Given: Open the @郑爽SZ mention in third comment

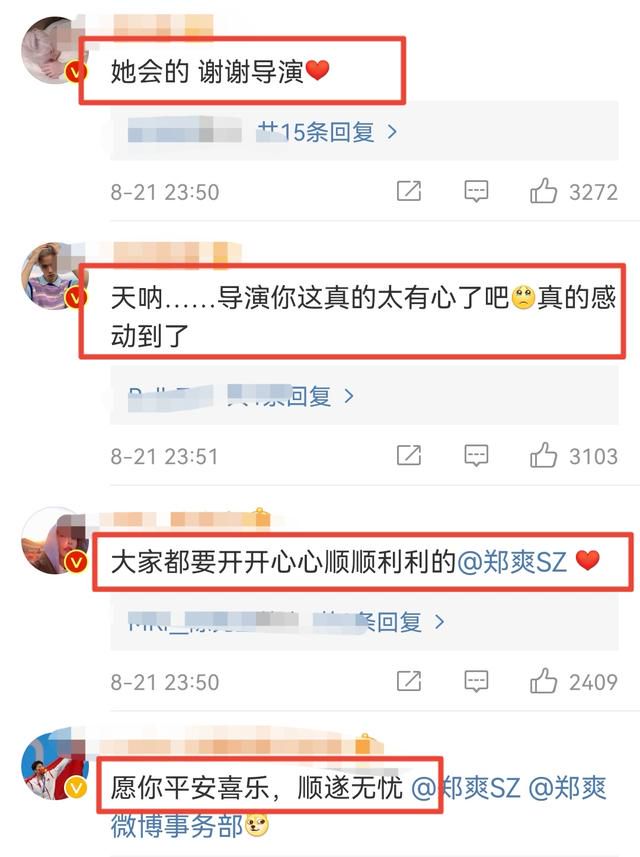Looking at the screenshot, I should coord(512,562).
